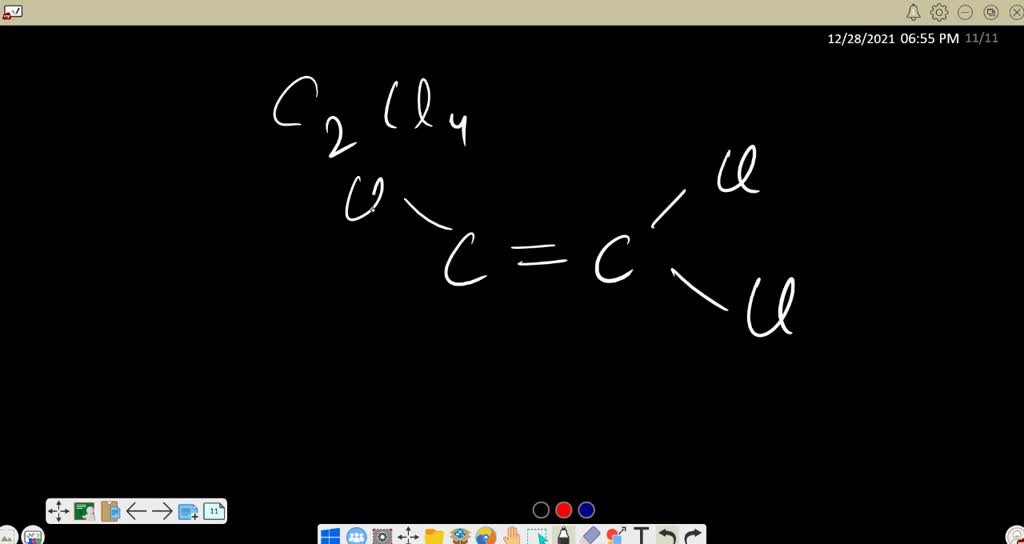Screen dimensions: 1024x544
Task: Open the shapes tool
Action: point(616,536)
